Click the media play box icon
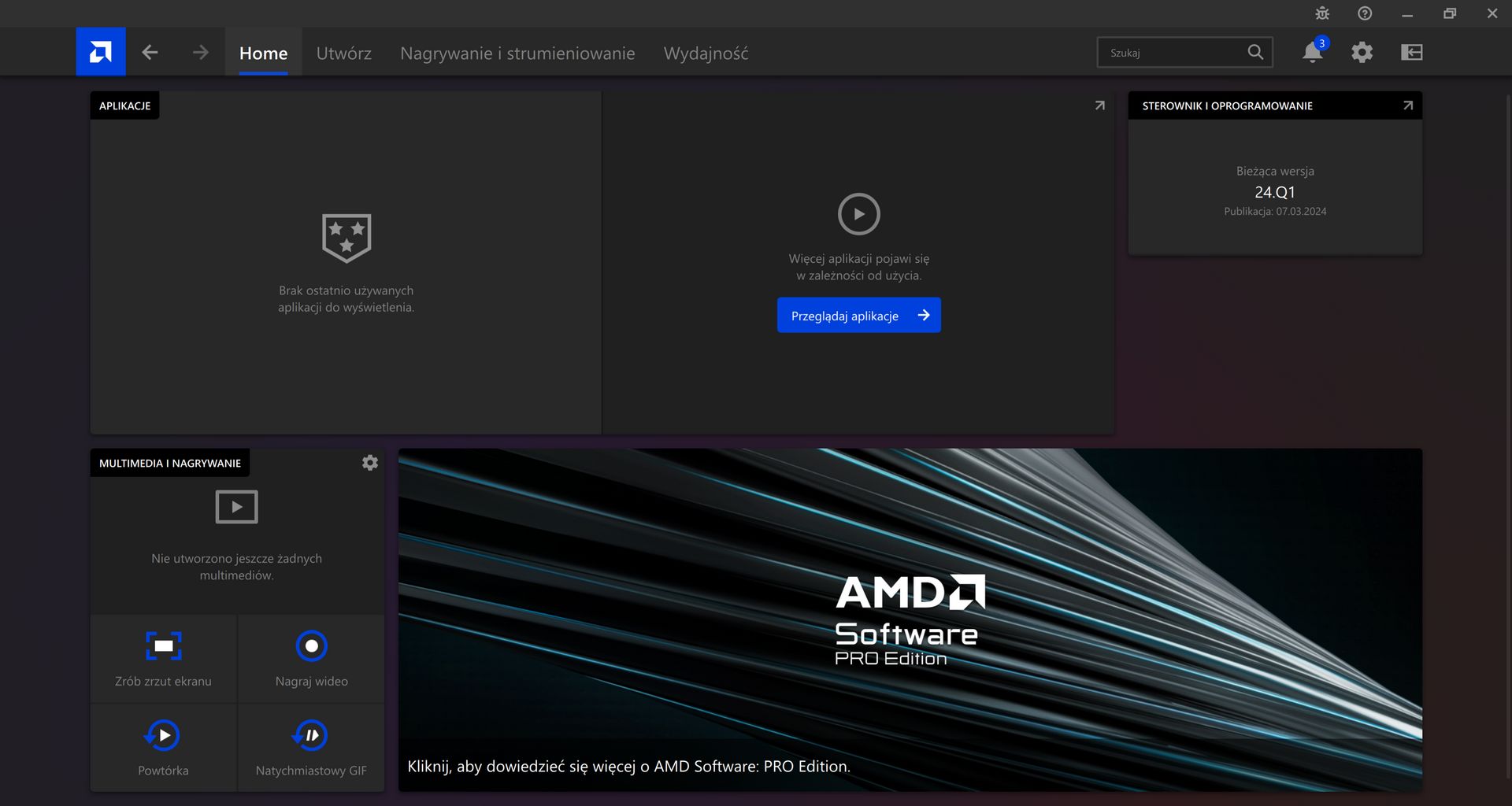Viewport: 1512px width, 806px height. coord(236,507)
